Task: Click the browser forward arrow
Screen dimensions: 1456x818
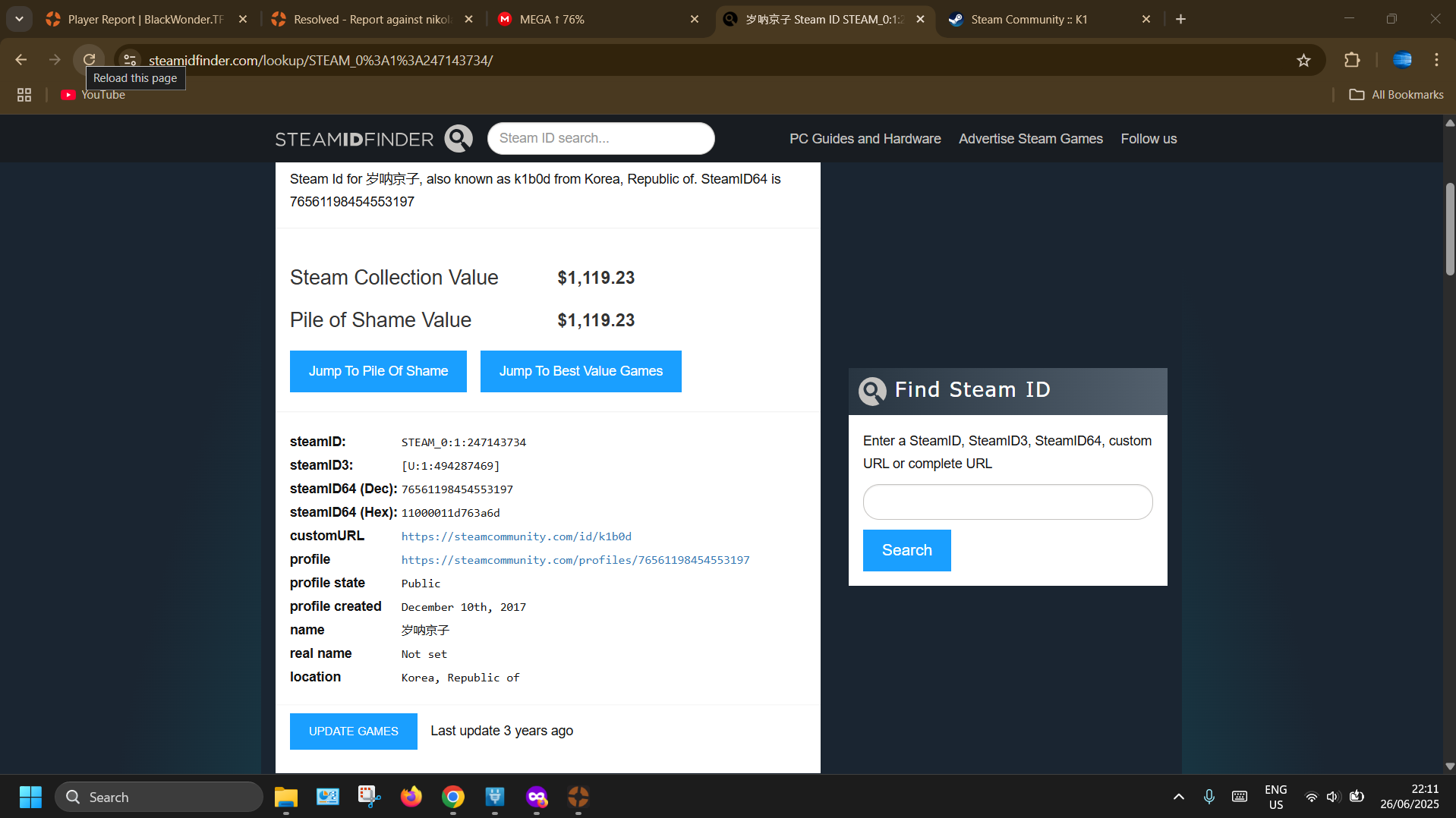Action: tap(55, 60)
